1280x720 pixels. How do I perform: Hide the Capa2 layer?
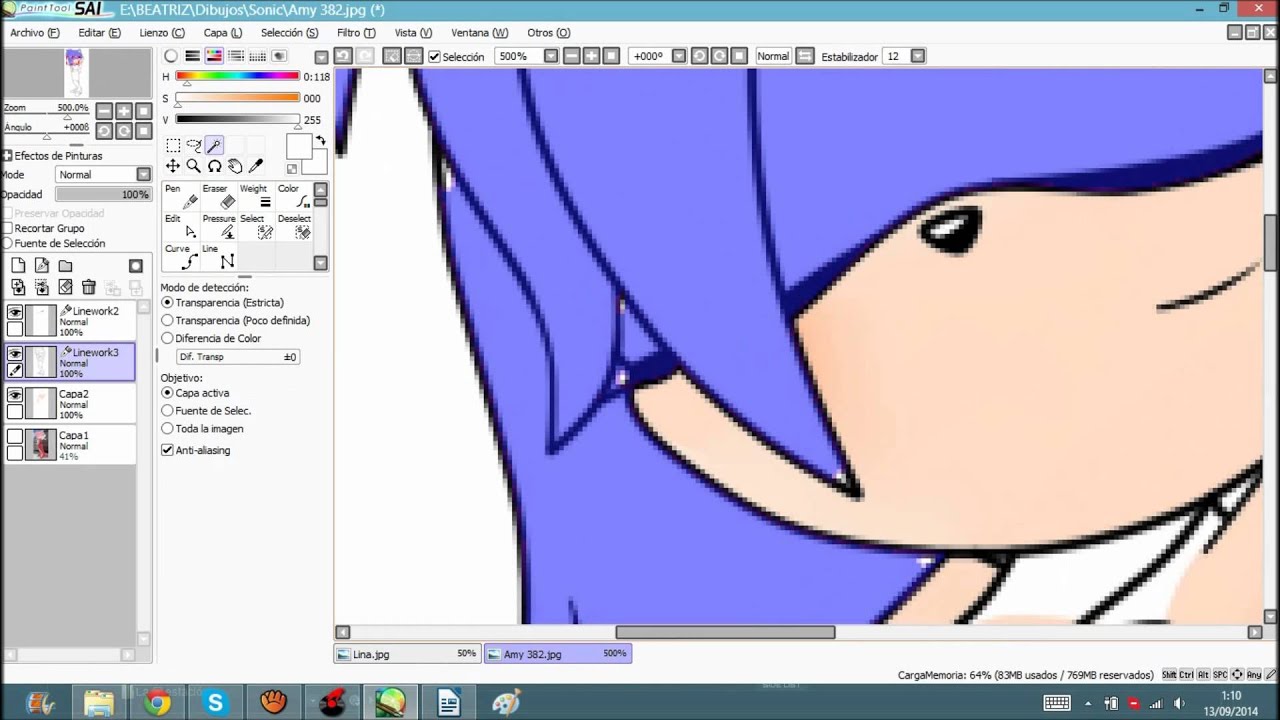(x=15, y=395)
